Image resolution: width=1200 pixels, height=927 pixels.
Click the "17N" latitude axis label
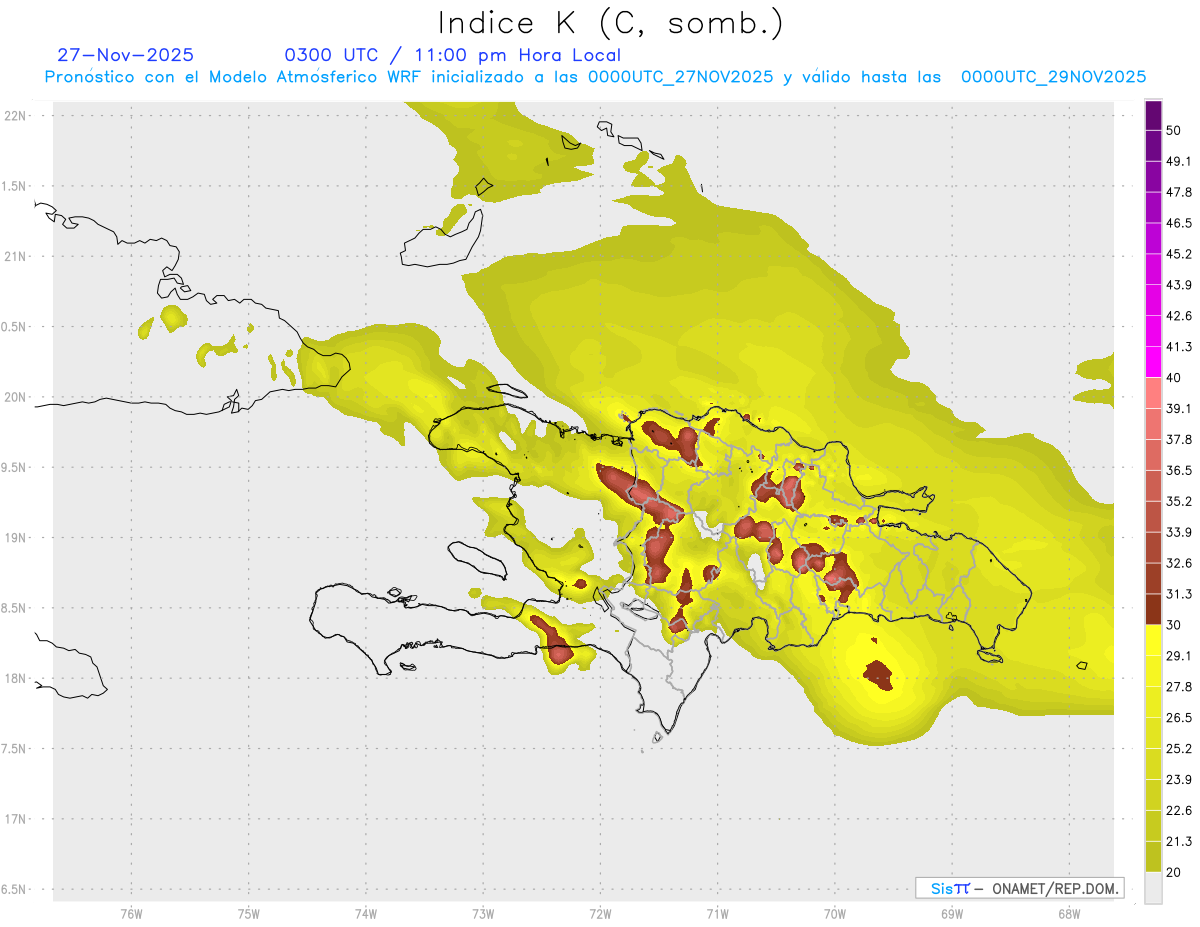pyautogui.click(x=15, y=819)
